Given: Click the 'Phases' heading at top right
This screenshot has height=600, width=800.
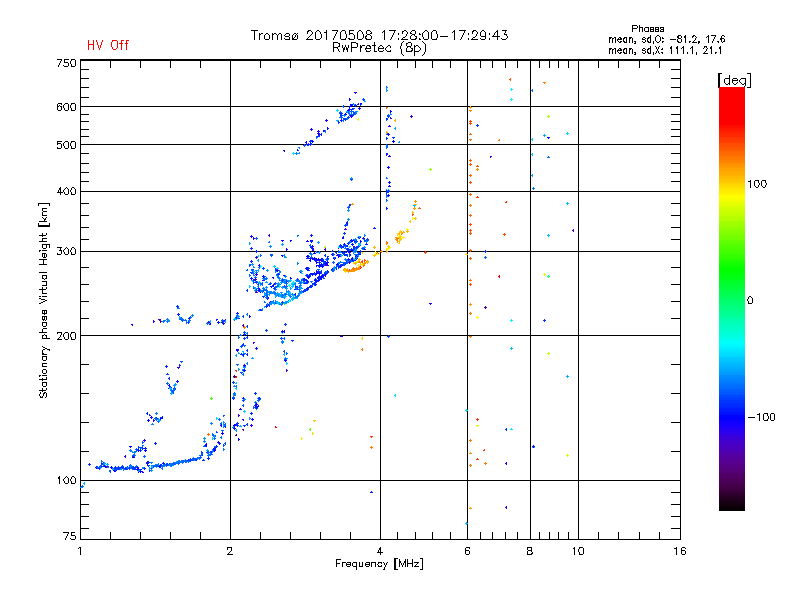Looking at the screenshot, I should tap(647, 29).
